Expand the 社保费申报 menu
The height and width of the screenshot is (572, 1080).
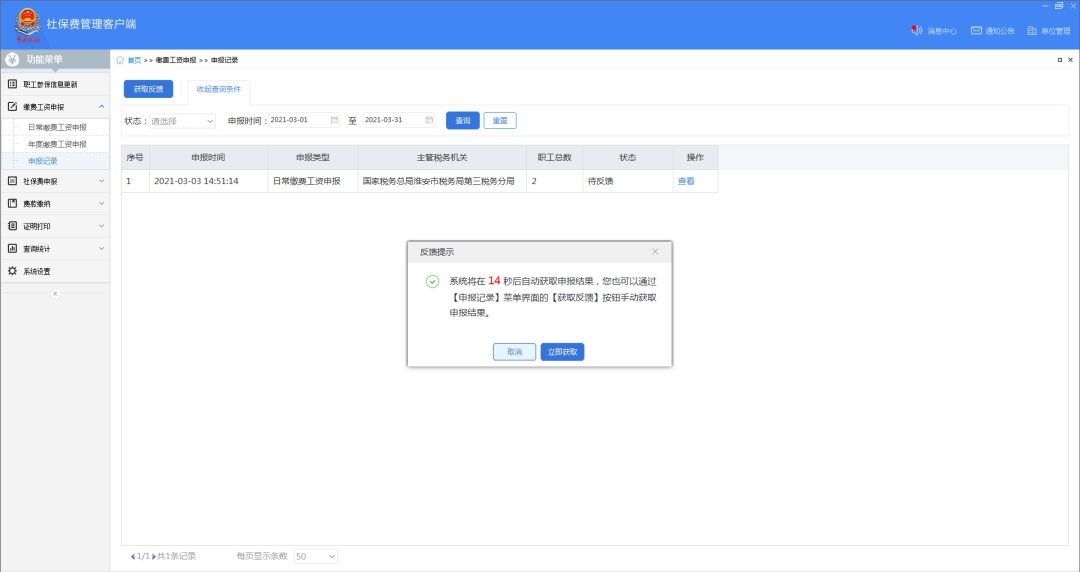click(55, 181)
